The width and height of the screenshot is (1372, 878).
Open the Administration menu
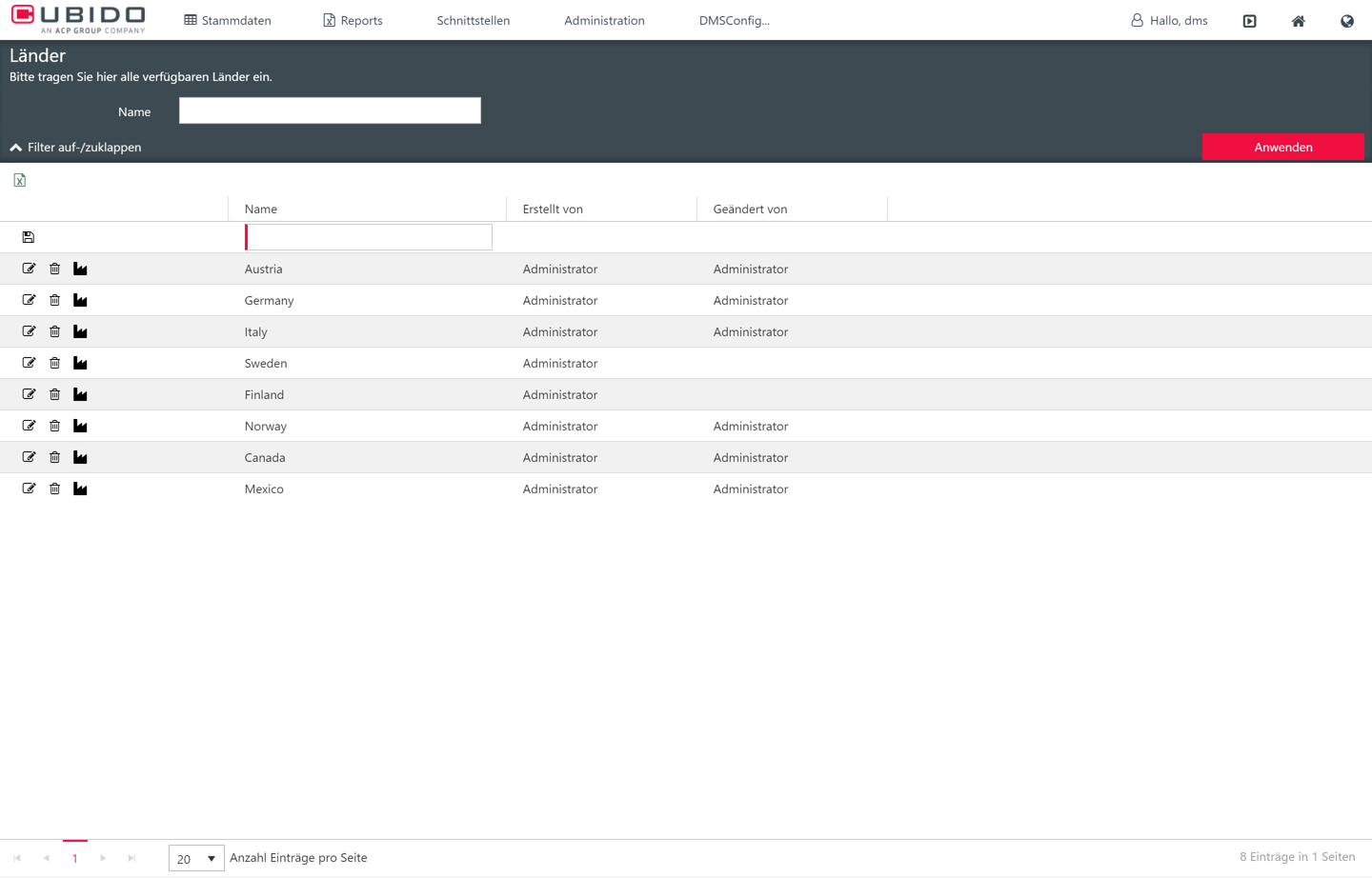[604, 20]
